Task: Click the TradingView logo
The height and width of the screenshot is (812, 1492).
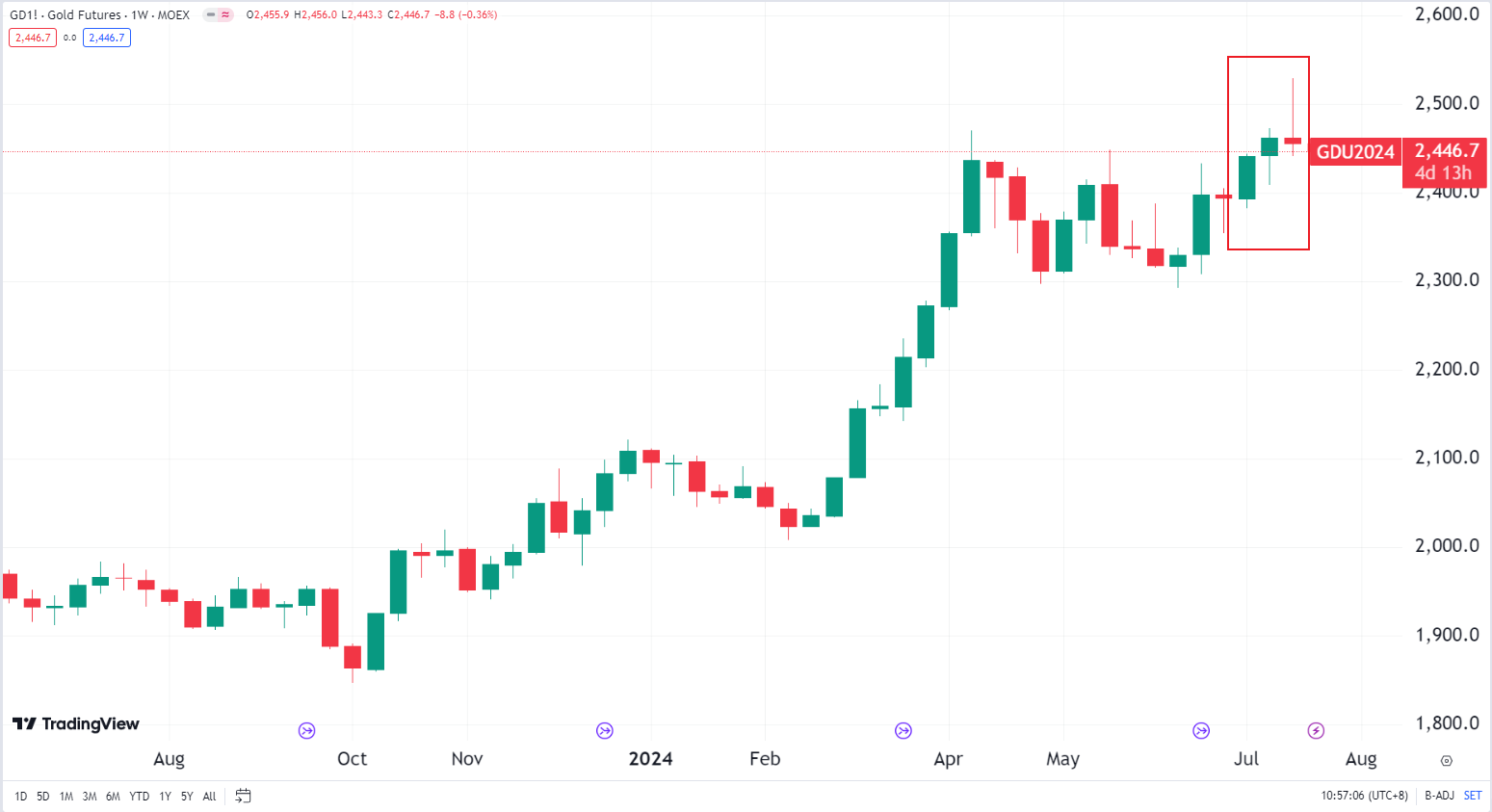Action: 76,724
